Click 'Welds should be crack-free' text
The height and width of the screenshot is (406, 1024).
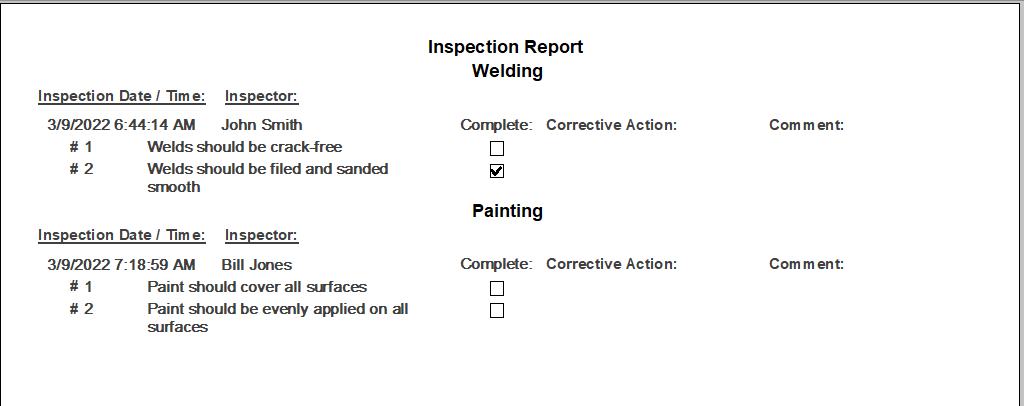pos(245,147)
